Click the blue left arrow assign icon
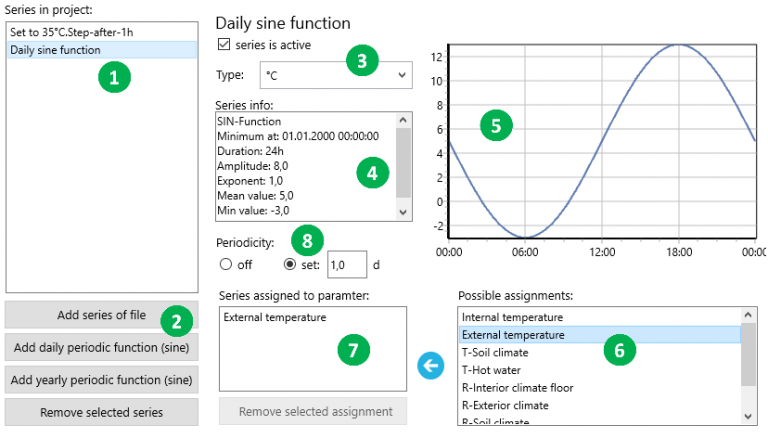 coord(432,367)
